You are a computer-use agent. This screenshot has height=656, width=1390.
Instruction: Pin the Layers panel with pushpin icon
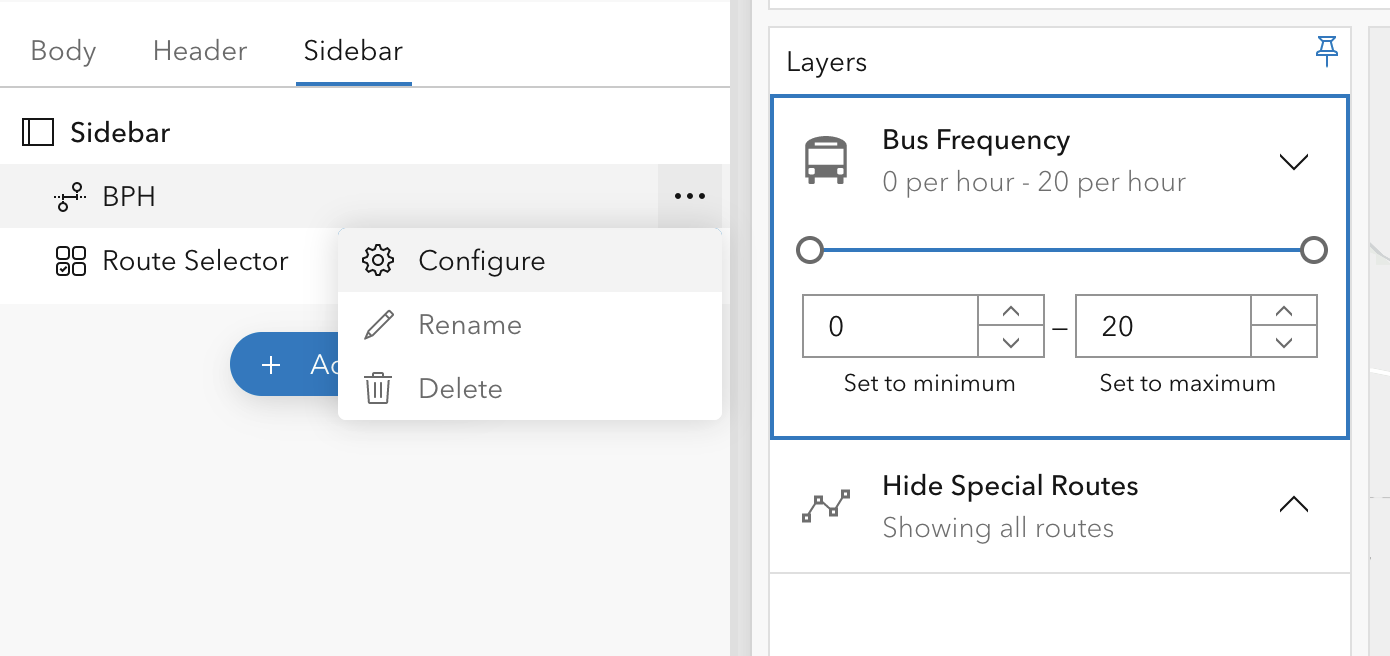coord(1327,51)
